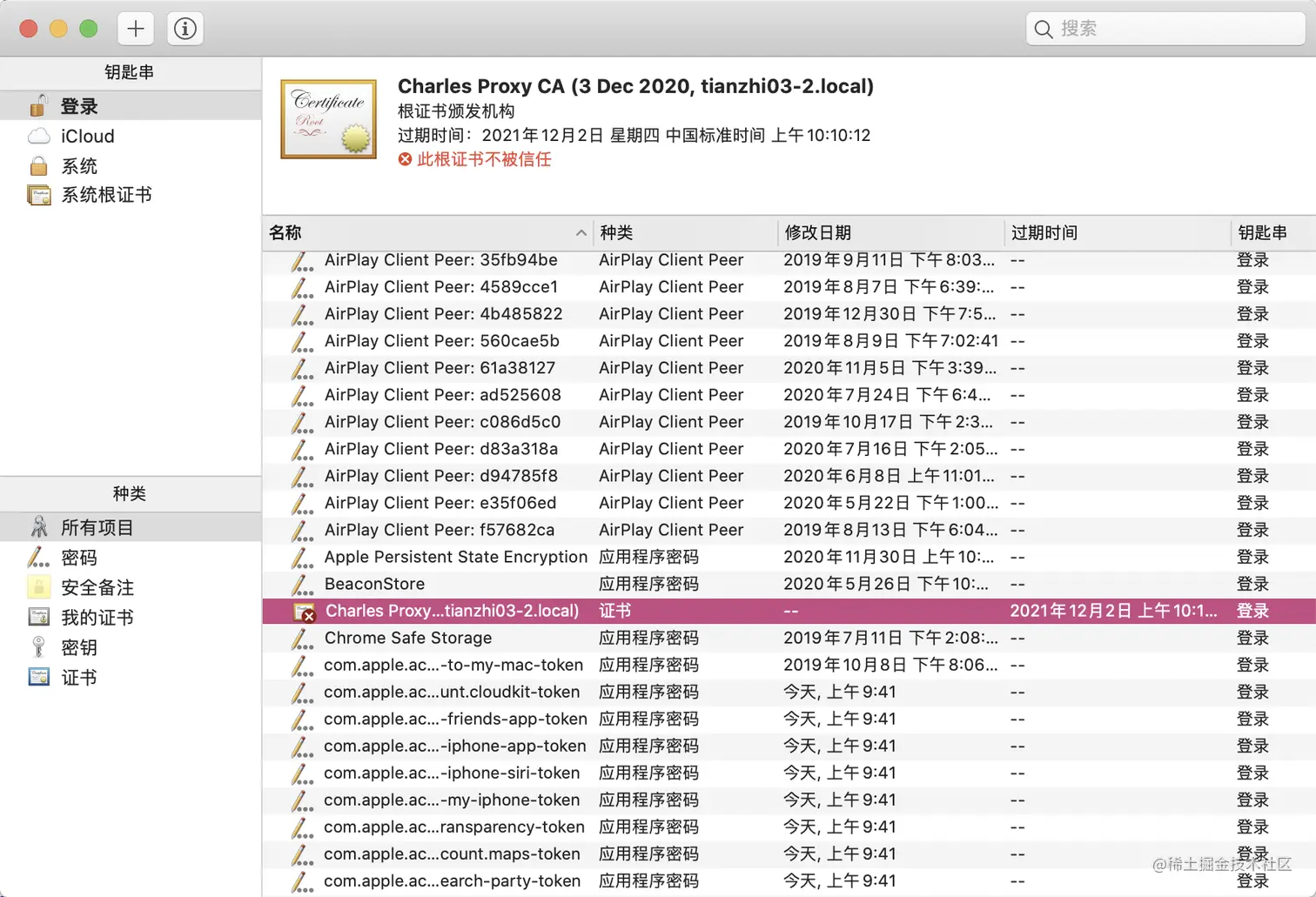Screen dimensions: 1316x897
Task: Click the com.apple.ac...-to-my-mac-token row icon
Action: 302,666
